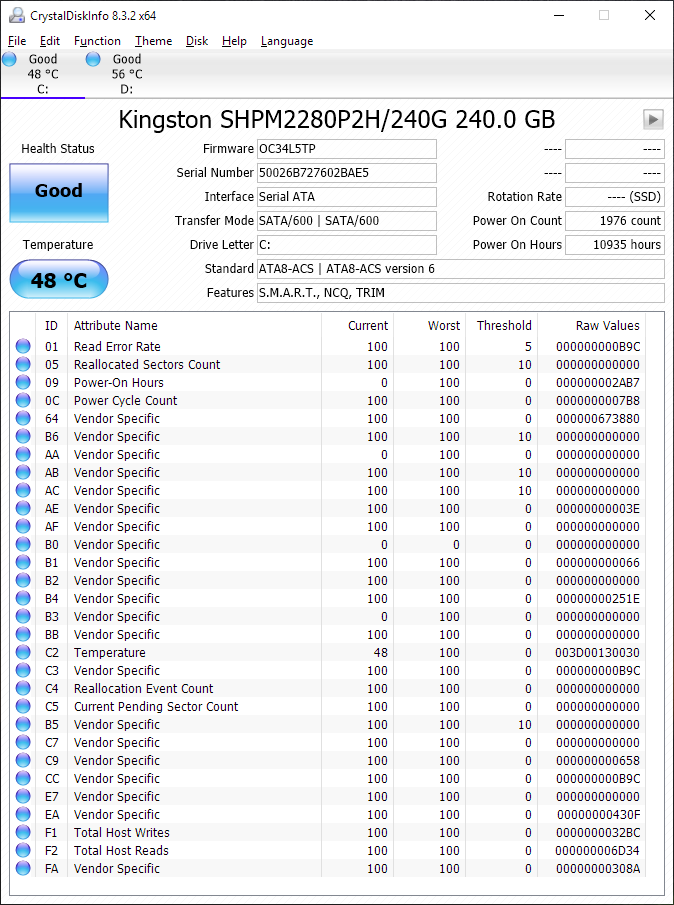Click status orb of attribute ID FA row

tap(23, 868)
